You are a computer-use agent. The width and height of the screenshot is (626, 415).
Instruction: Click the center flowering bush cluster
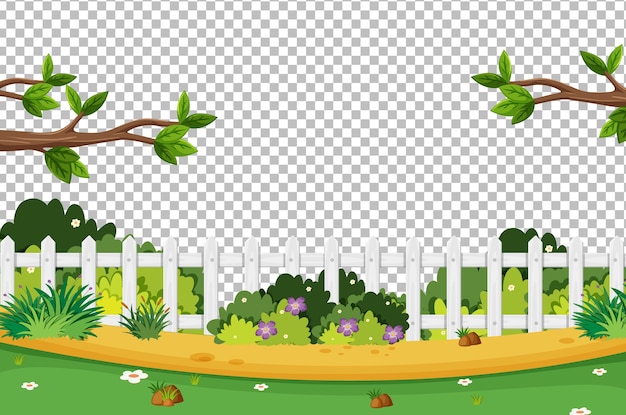(307, 310)
